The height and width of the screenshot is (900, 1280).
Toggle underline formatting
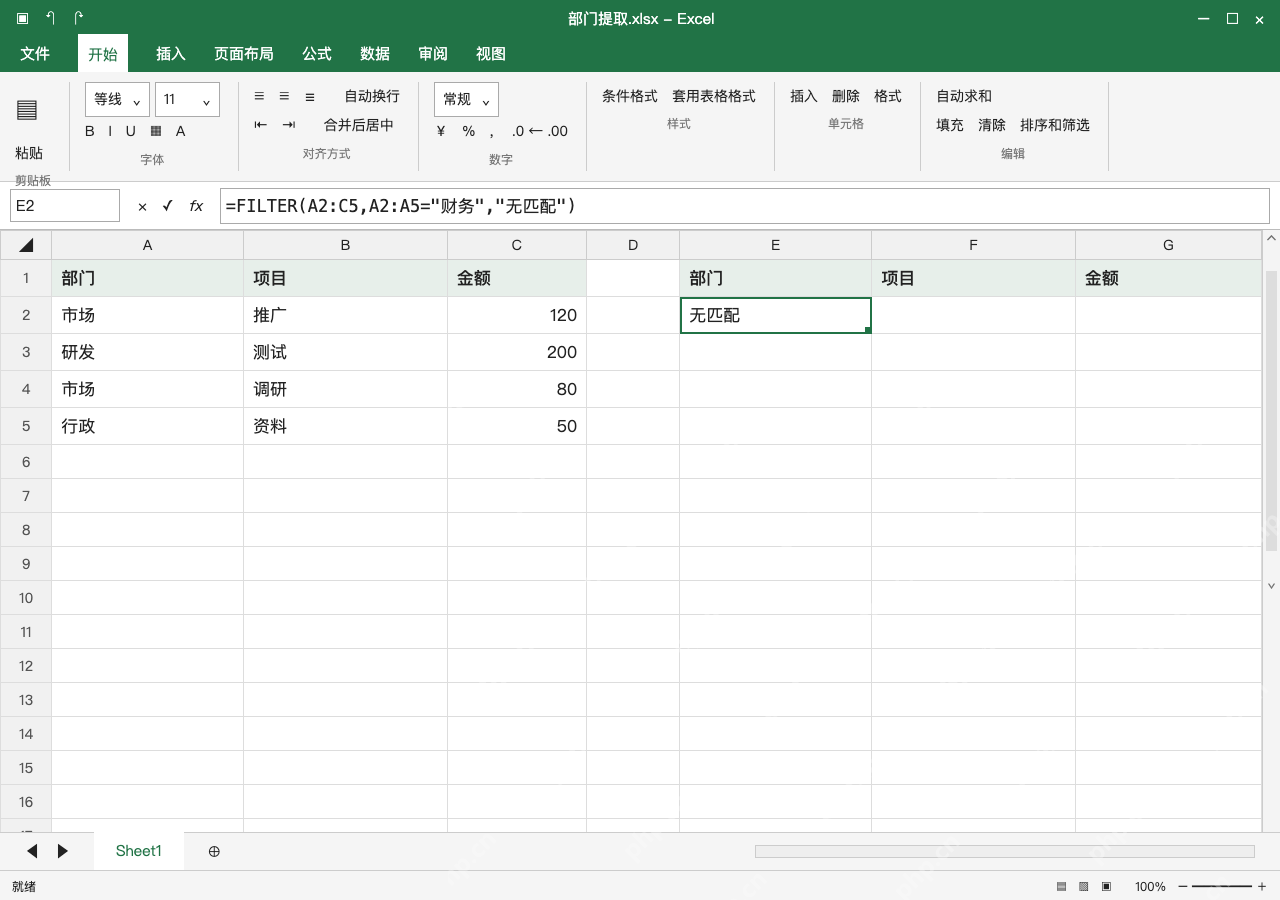(x=130, y=131)
